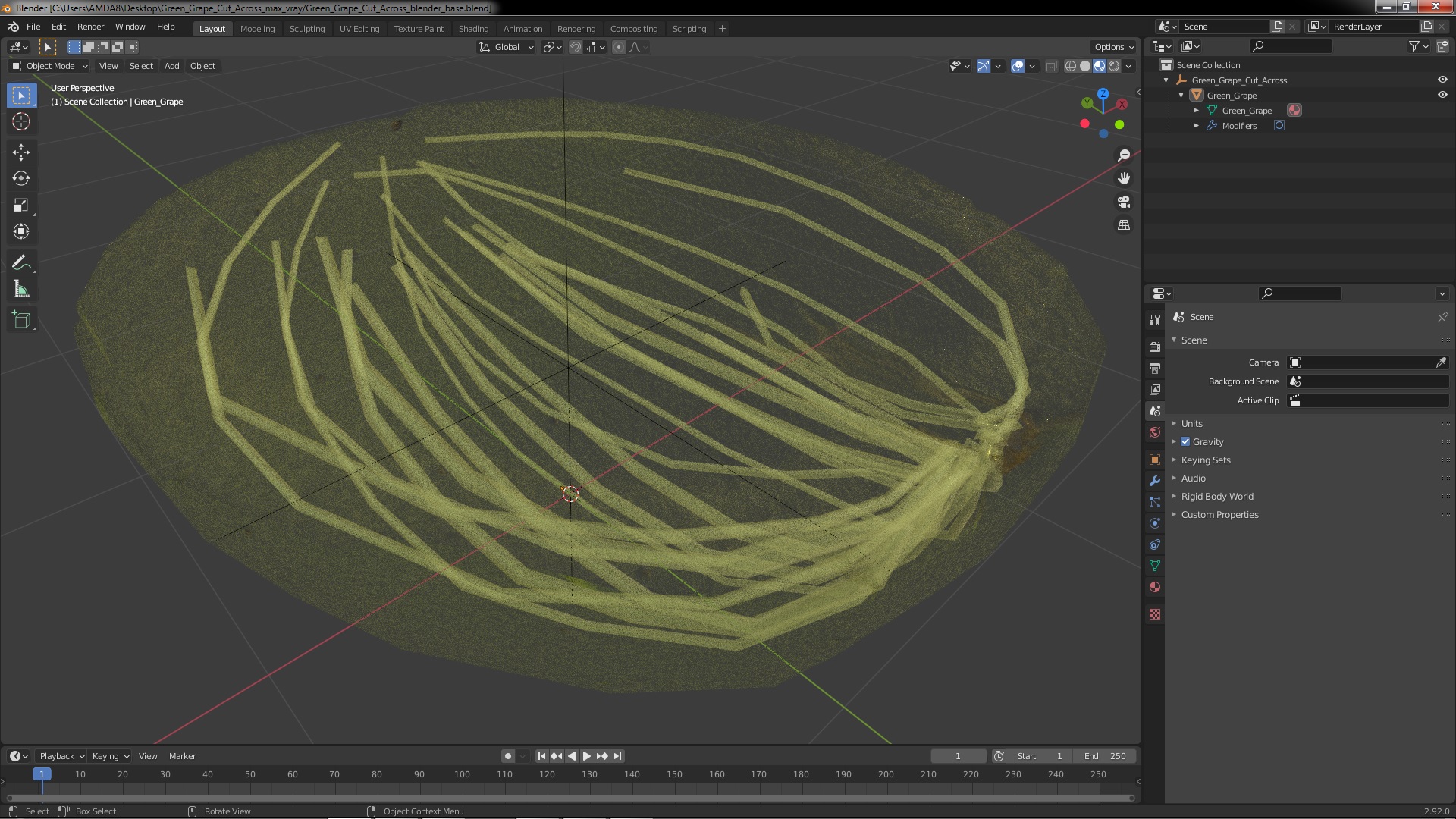1456x819 pixels.
Task: Select the Cursor tool
Action: click(21, 121)
